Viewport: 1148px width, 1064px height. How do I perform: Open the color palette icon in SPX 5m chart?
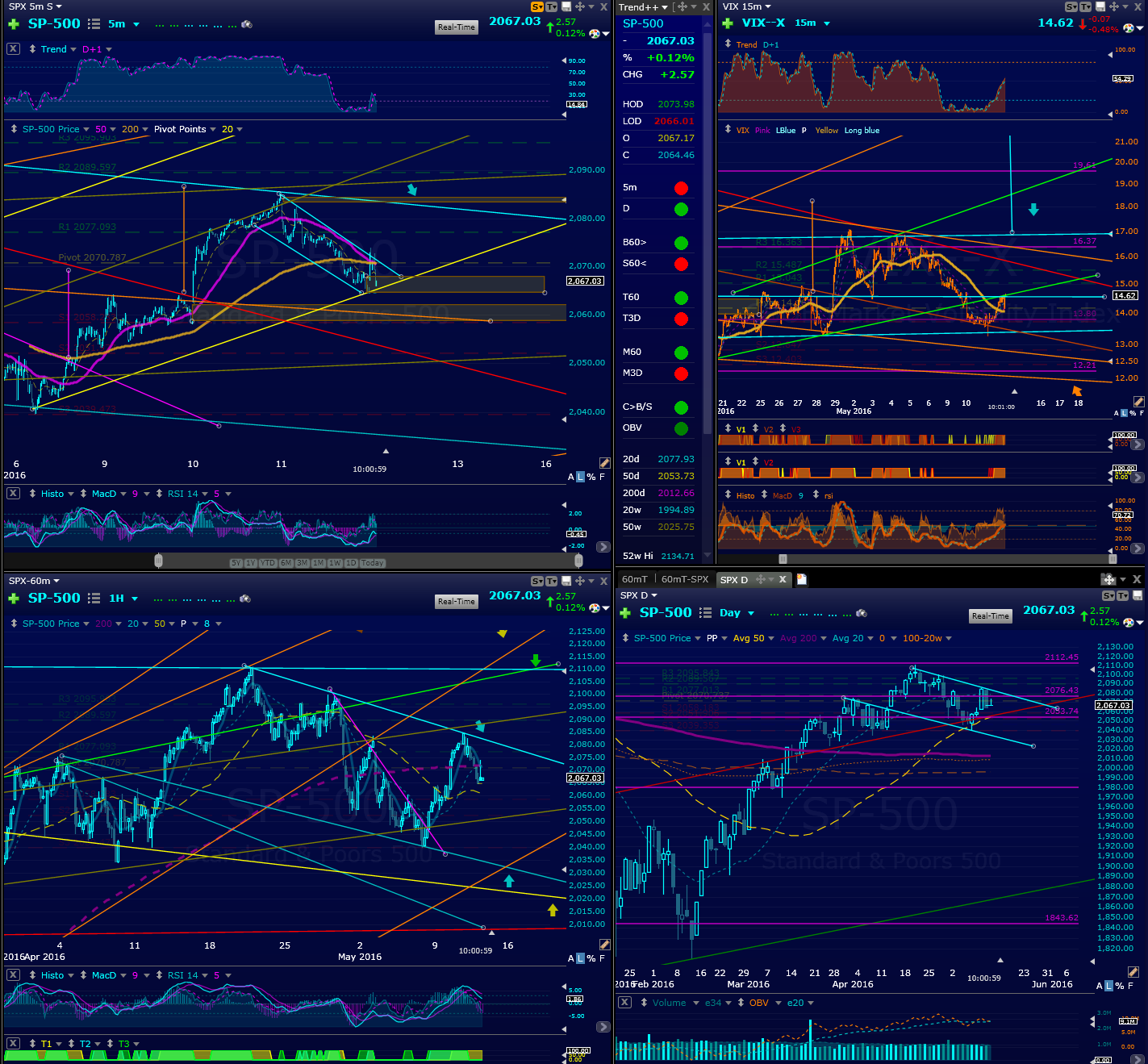click(x=595, y=33)
